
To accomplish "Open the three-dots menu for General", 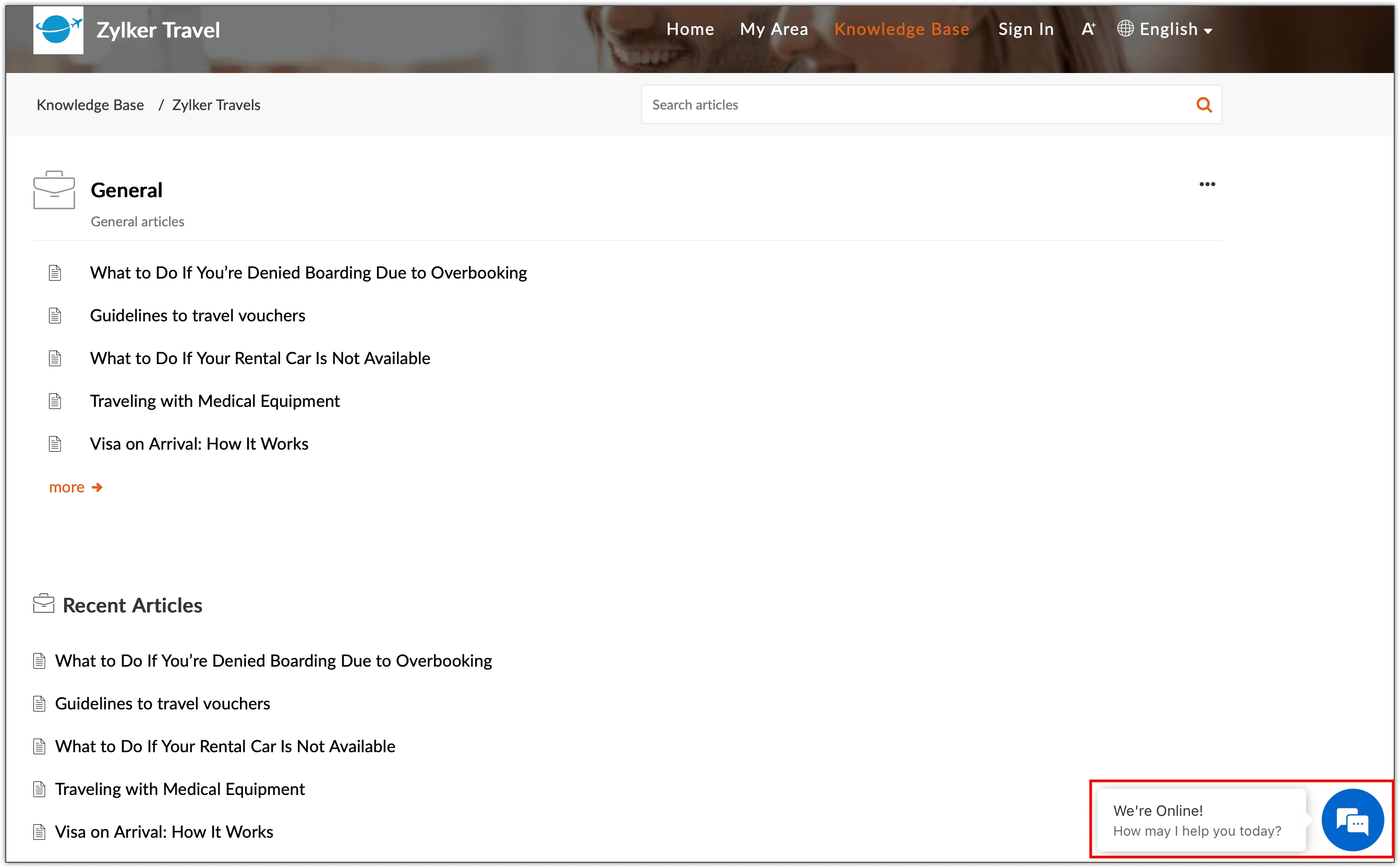I will 1206,184.
